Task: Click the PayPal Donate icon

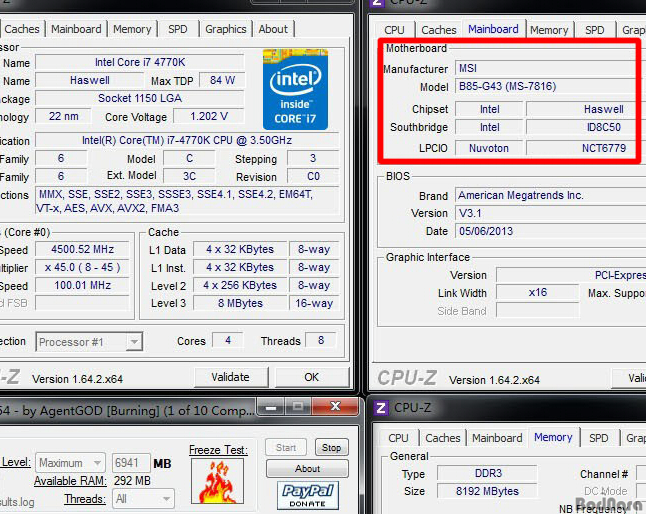Action: pyautogui.click(x=308, y=495)
